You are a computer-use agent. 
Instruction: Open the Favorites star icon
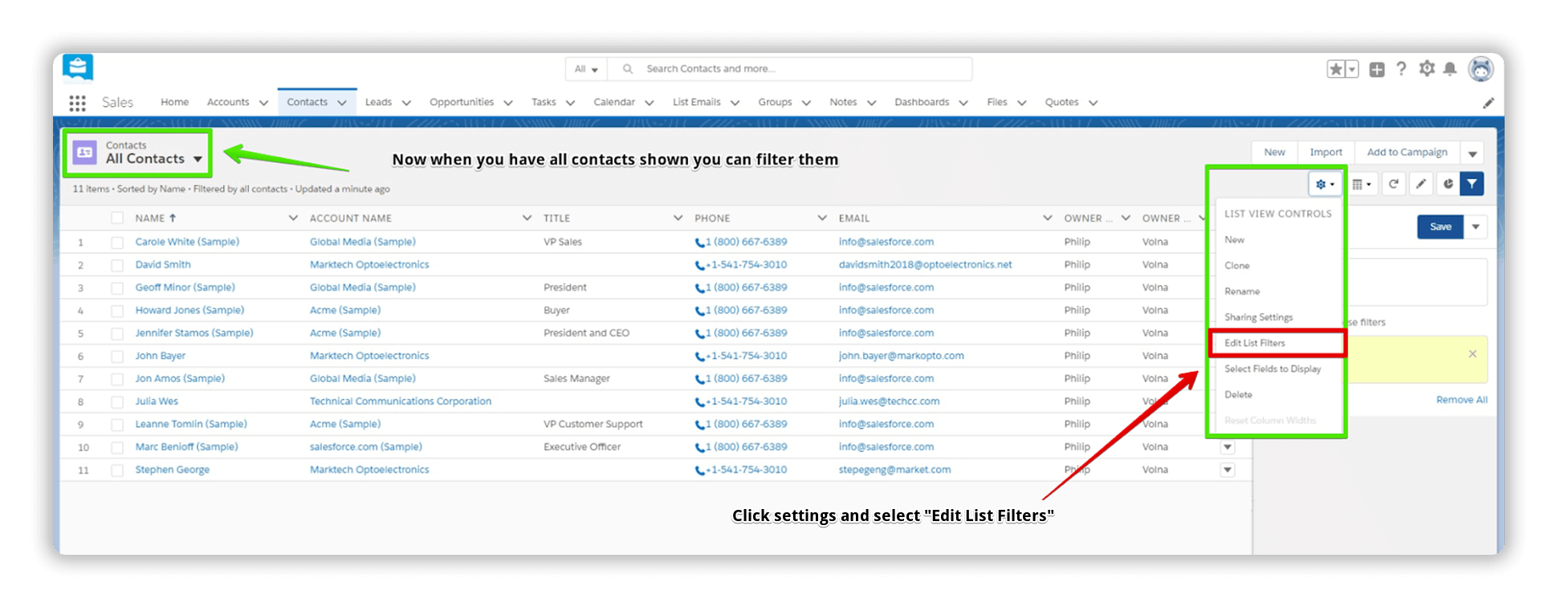(x=1336, y=70)
